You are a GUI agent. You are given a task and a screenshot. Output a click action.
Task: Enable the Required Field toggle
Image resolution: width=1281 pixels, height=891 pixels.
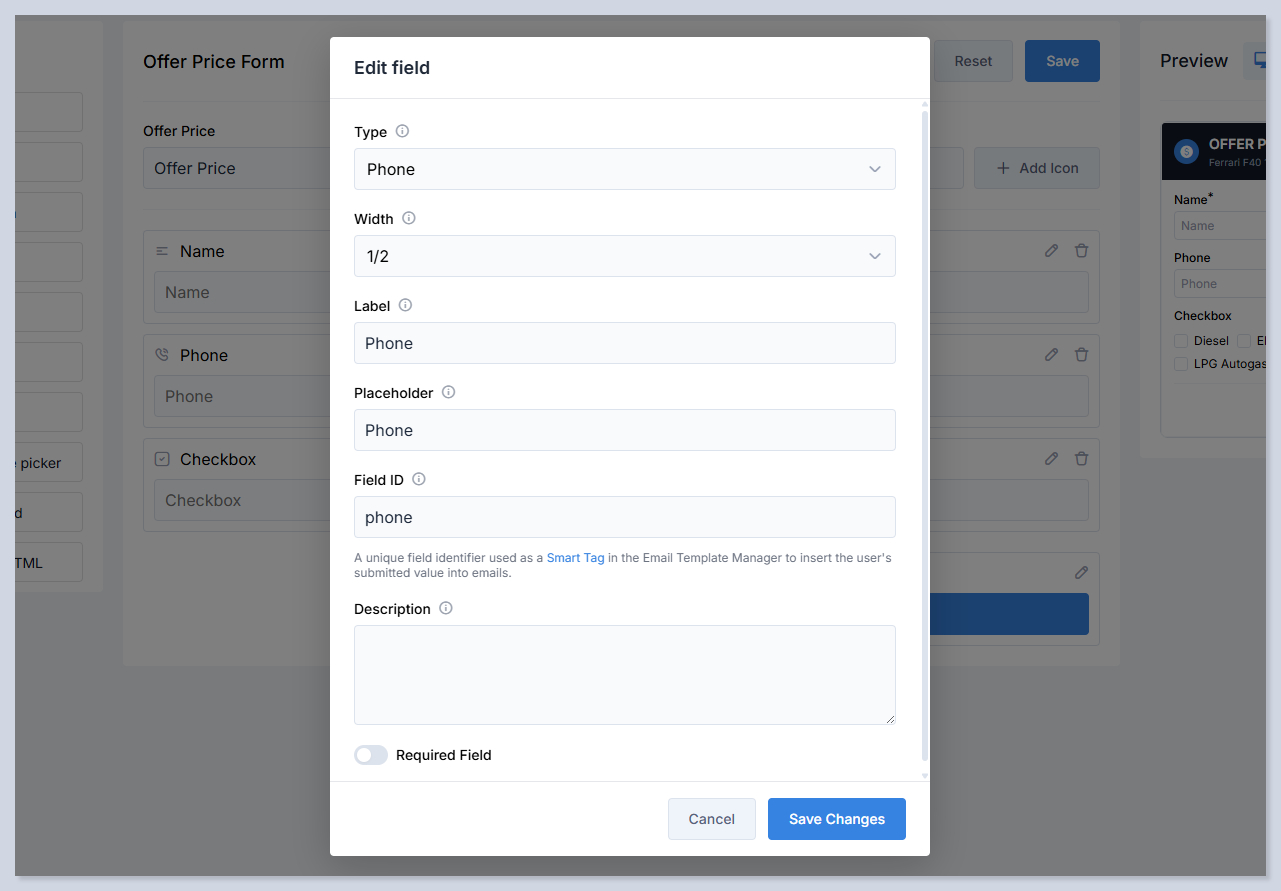371,755
